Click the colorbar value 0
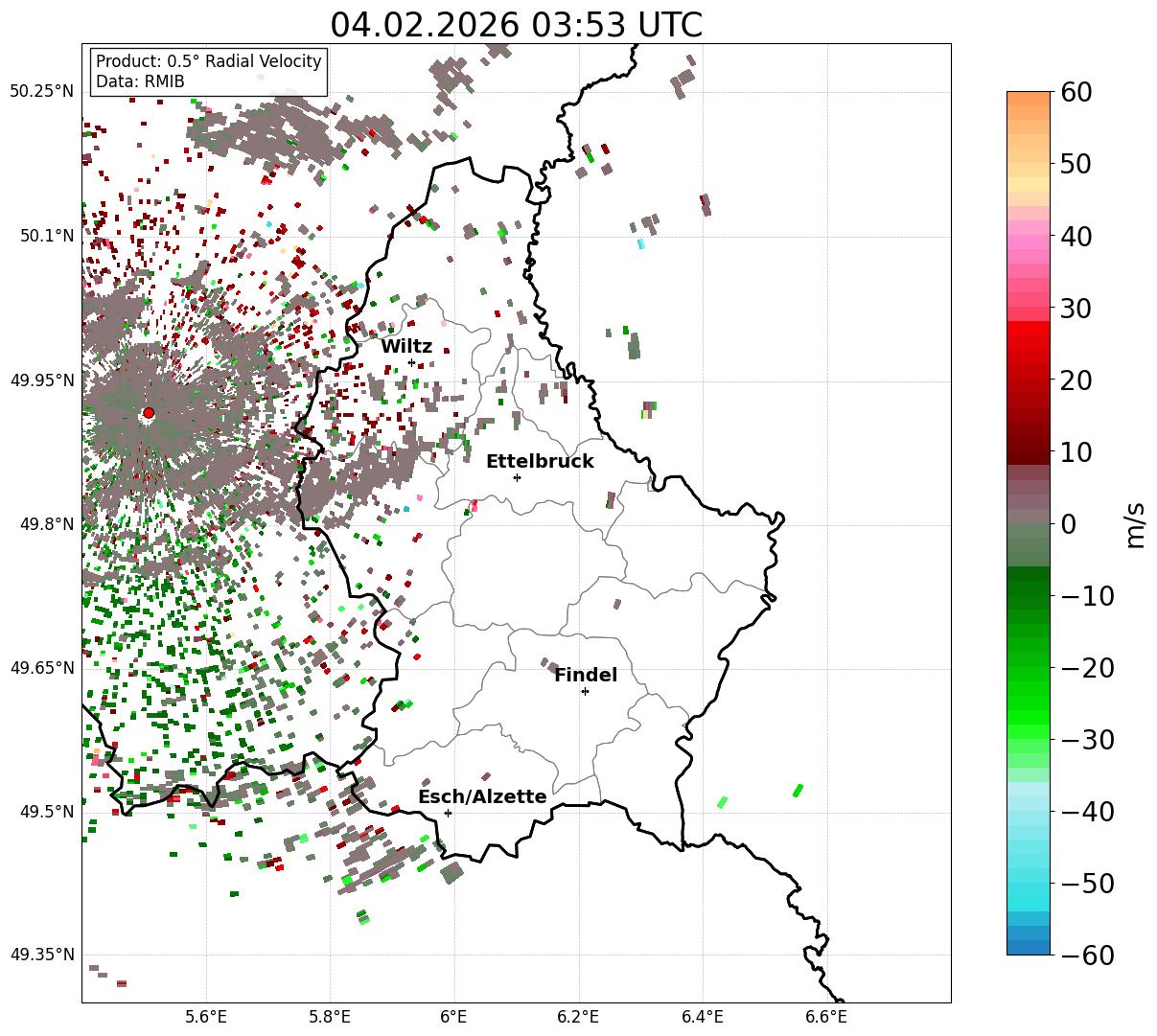The image size is (1157, 1036). tap(1068, 524)
